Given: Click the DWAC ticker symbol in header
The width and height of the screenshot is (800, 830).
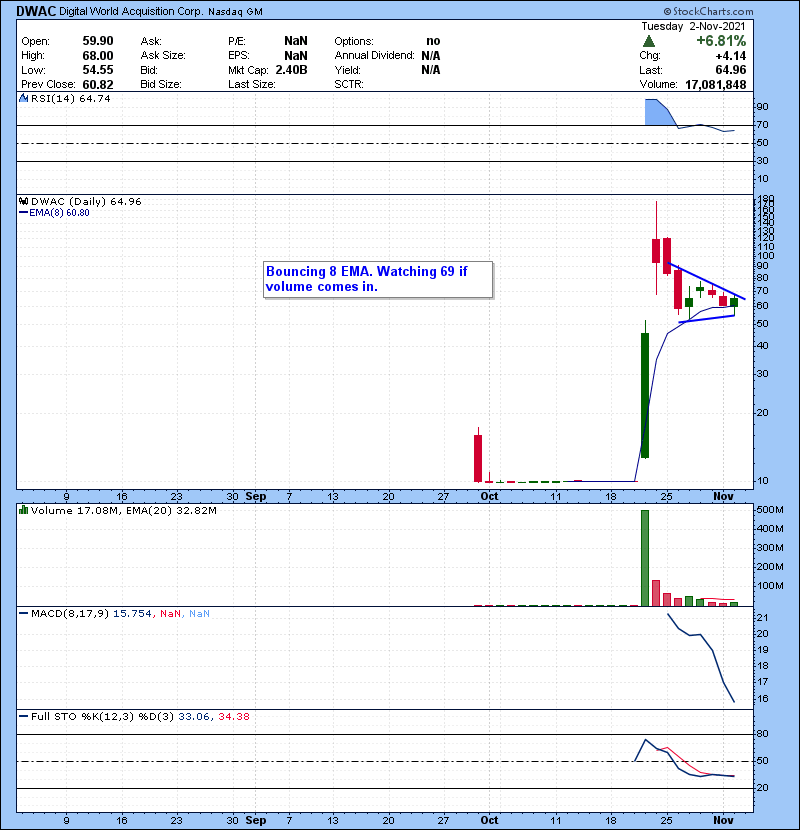Looking at the screenshot, I should 36,11.
